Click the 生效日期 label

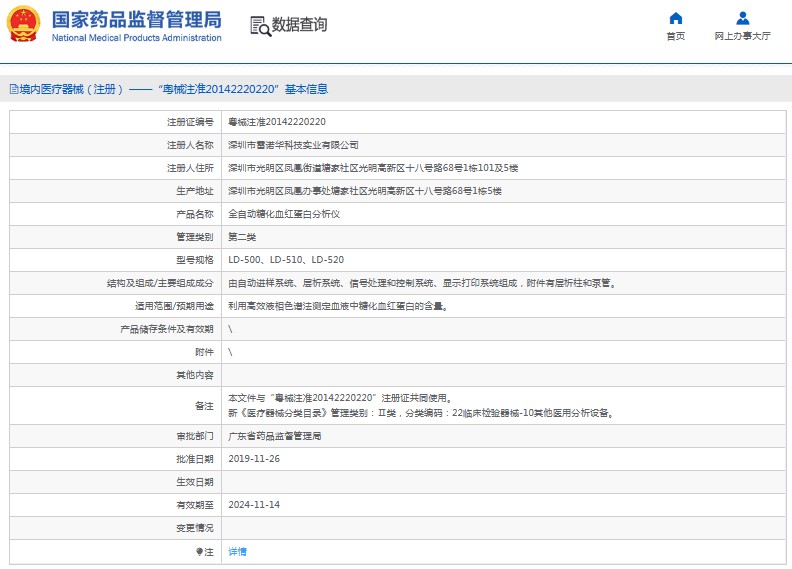195,482
